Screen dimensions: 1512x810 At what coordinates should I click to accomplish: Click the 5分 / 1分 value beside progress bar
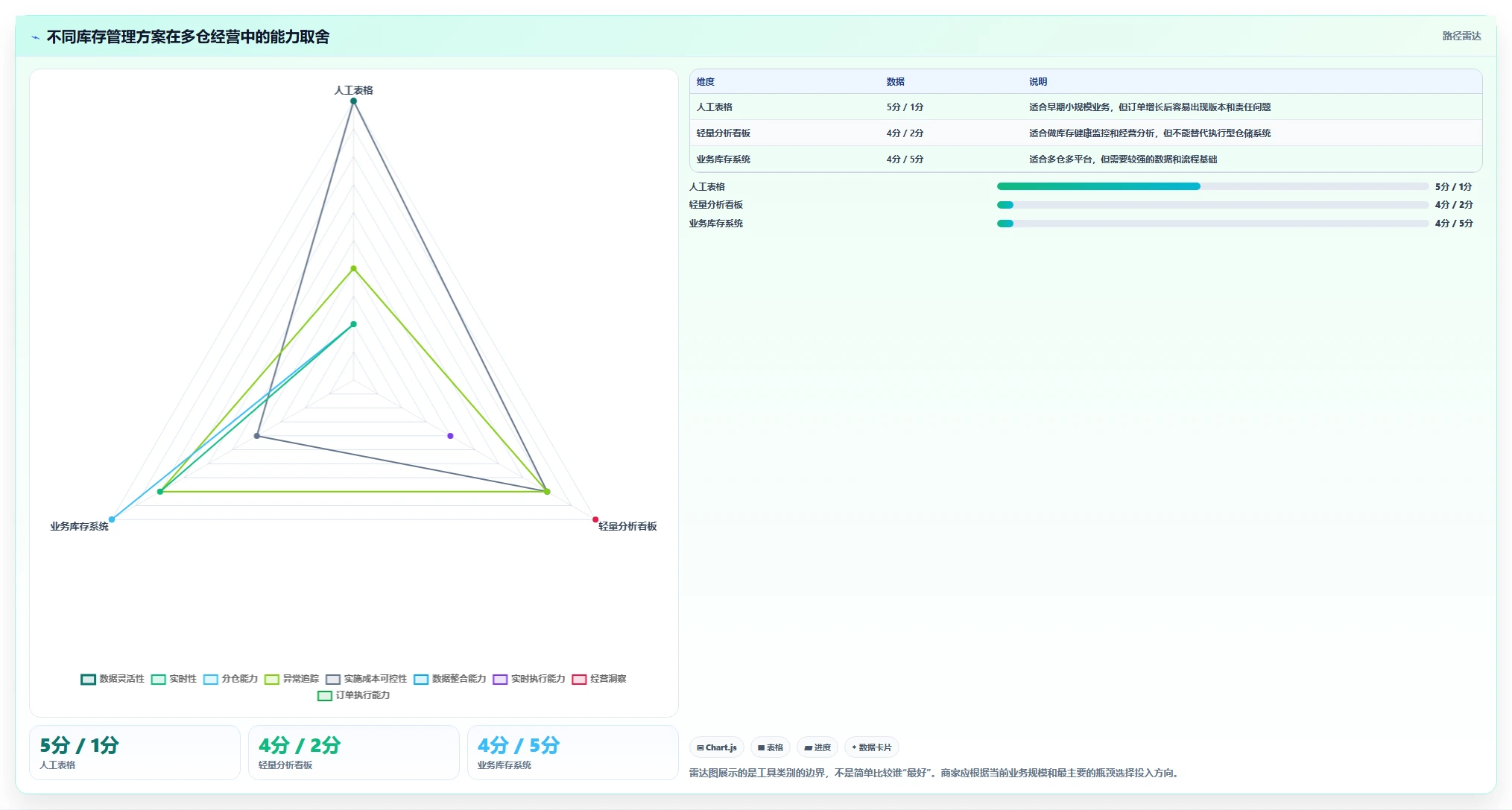(x=1454, y=187)
